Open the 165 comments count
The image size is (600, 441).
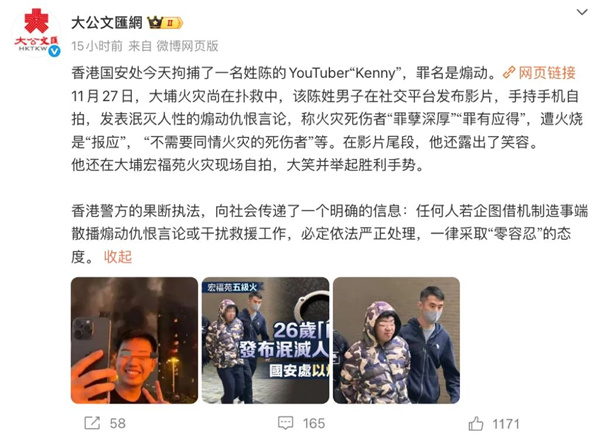[314, 423]
